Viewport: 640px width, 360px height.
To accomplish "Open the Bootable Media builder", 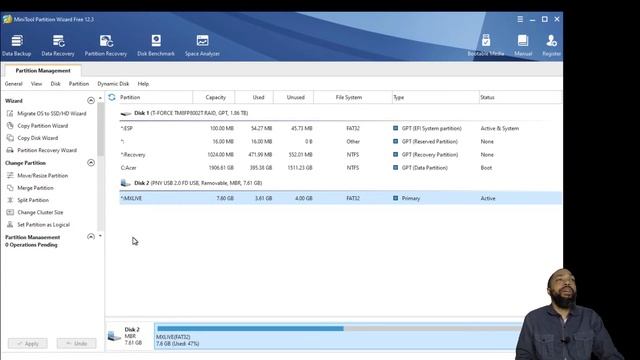I will [x=486, y=45].
